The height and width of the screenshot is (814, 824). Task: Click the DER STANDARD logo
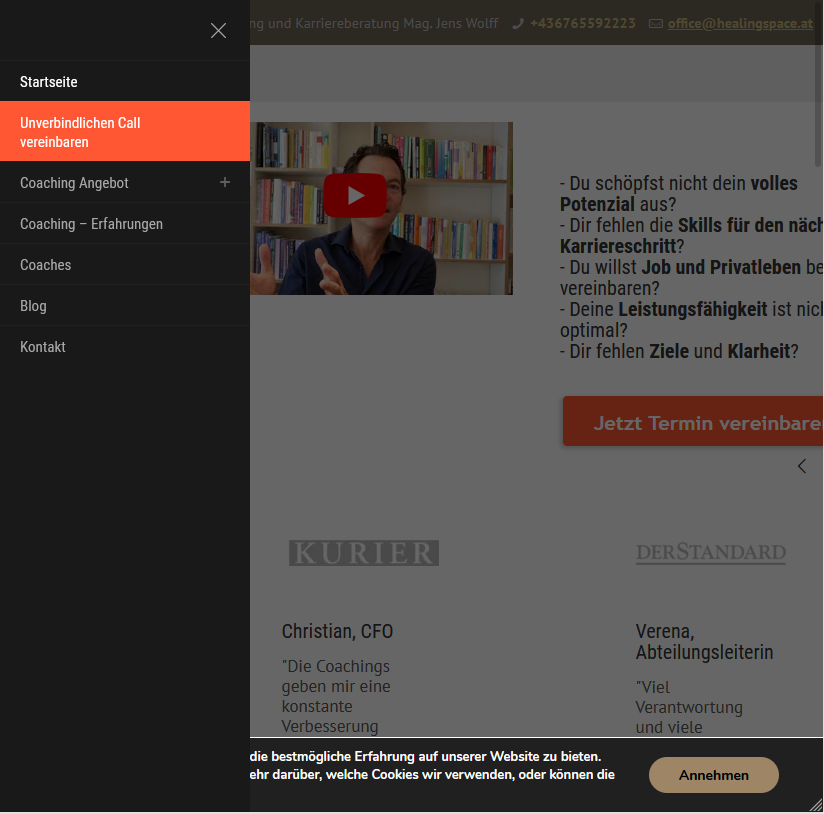point(711,553)
